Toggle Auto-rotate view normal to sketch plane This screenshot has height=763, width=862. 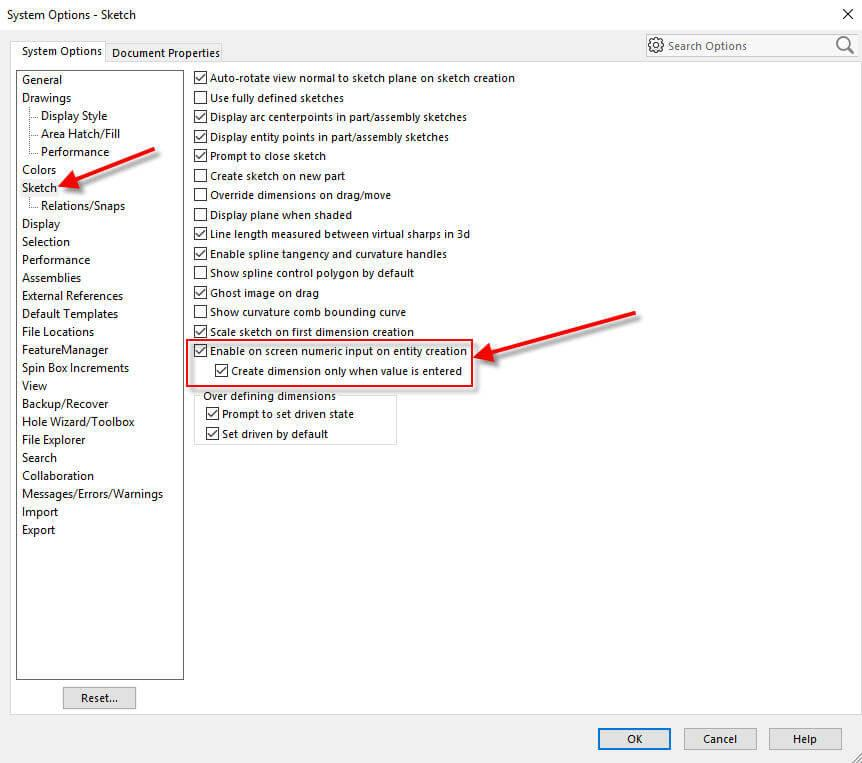pos(201,78)
